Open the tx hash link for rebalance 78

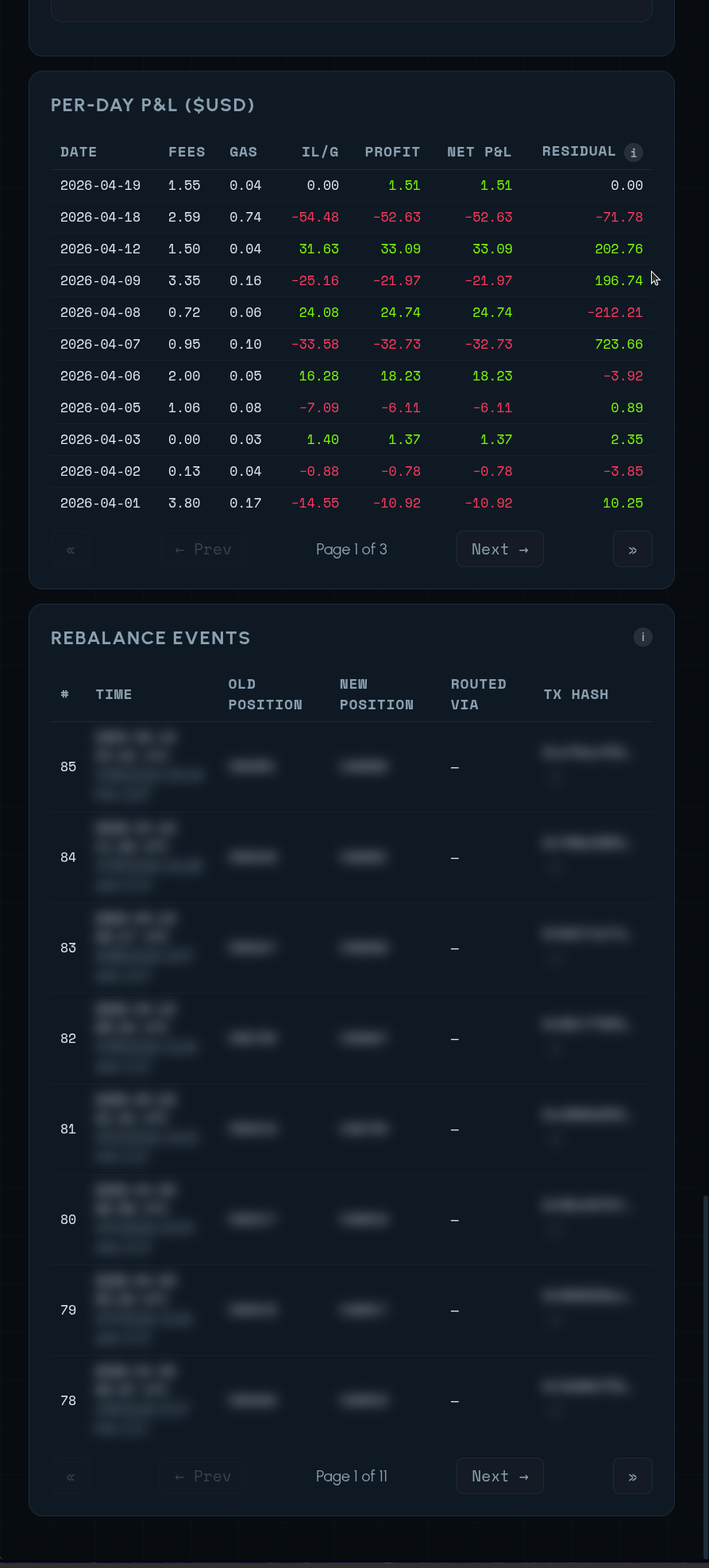coord(586,1386)
